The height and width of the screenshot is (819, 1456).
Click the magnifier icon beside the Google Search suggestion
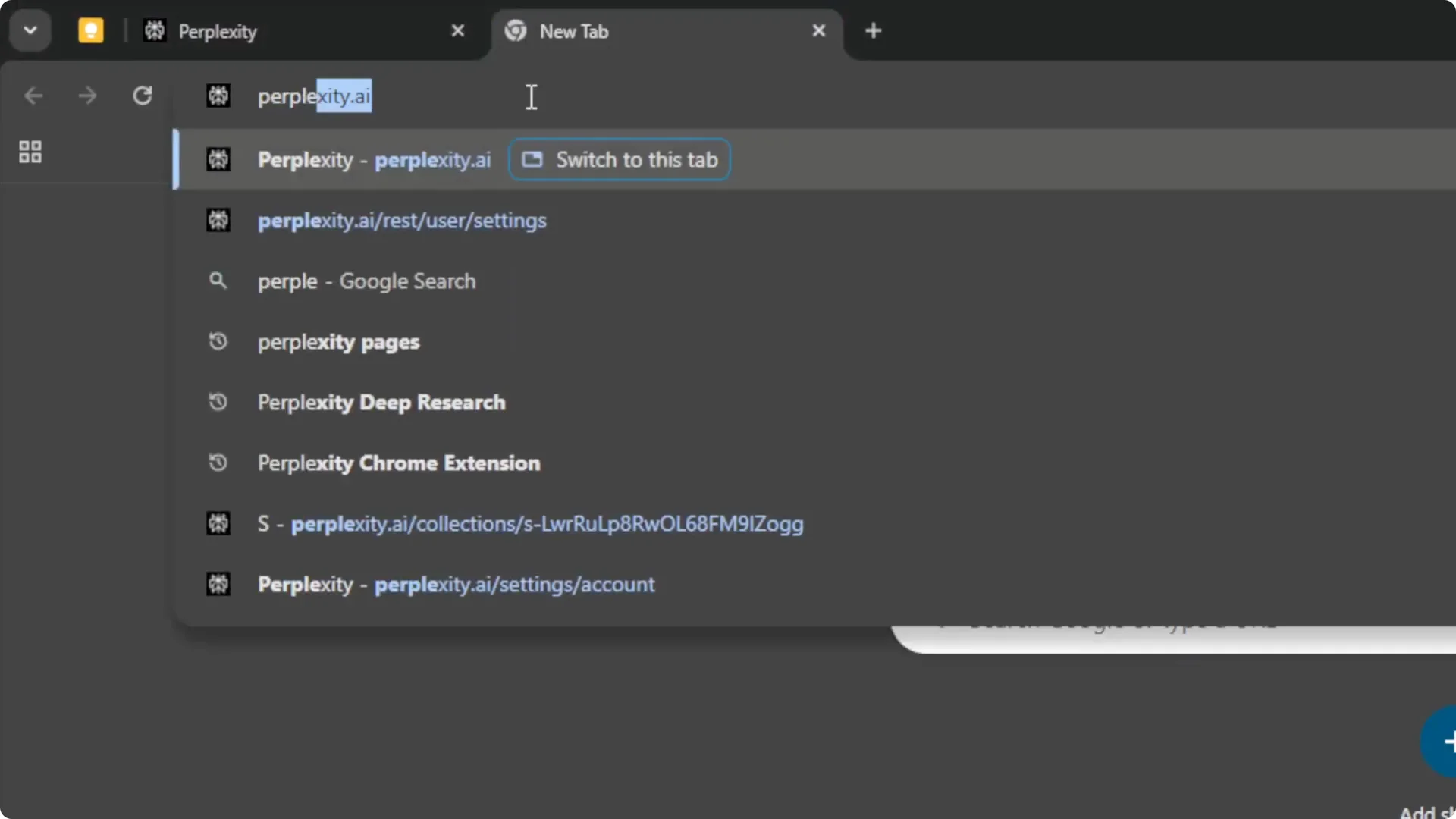[x=218, y=281]
